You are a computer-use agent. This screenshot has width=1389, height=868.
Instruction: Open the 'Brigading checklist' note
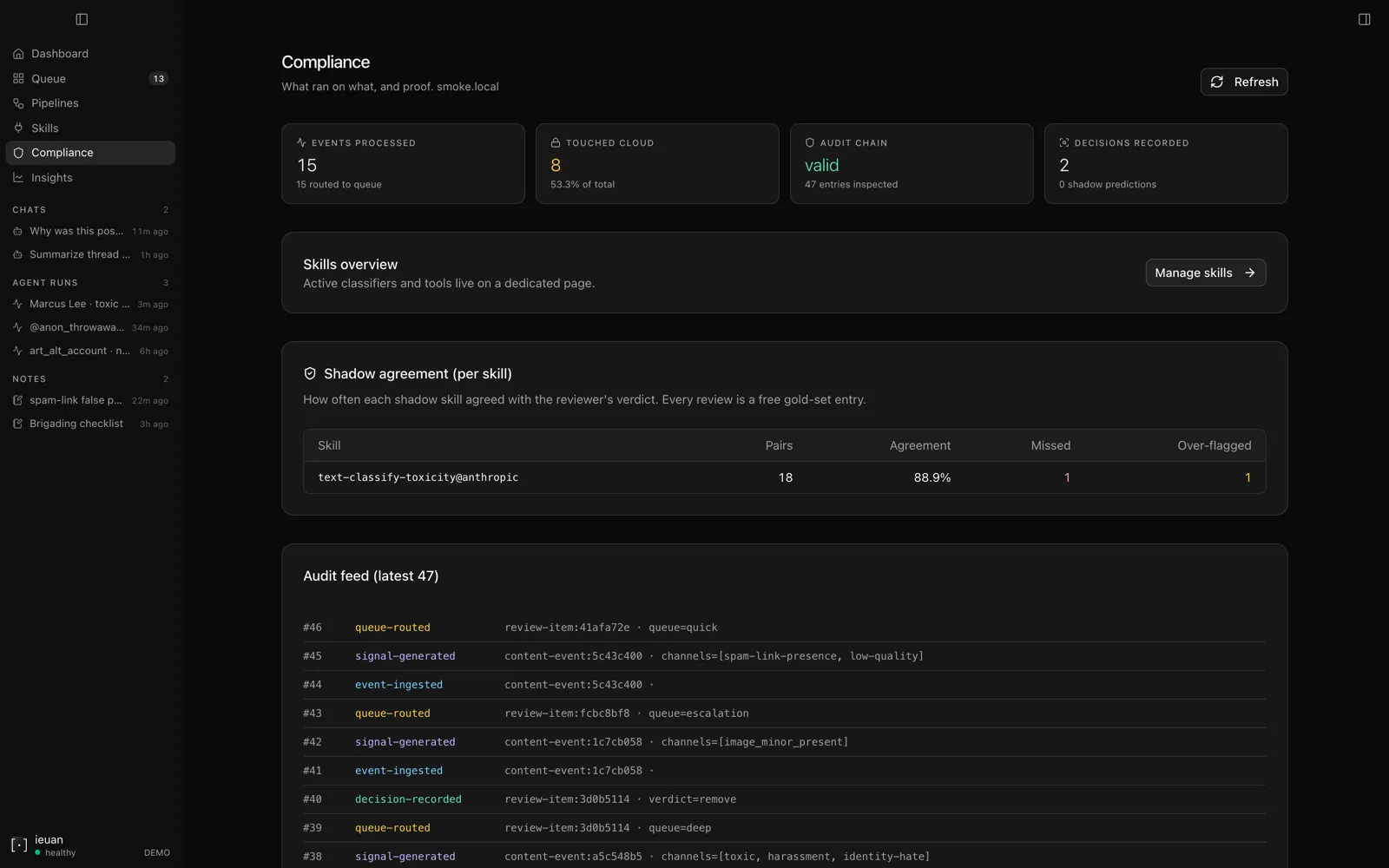(x=90, y=424)
